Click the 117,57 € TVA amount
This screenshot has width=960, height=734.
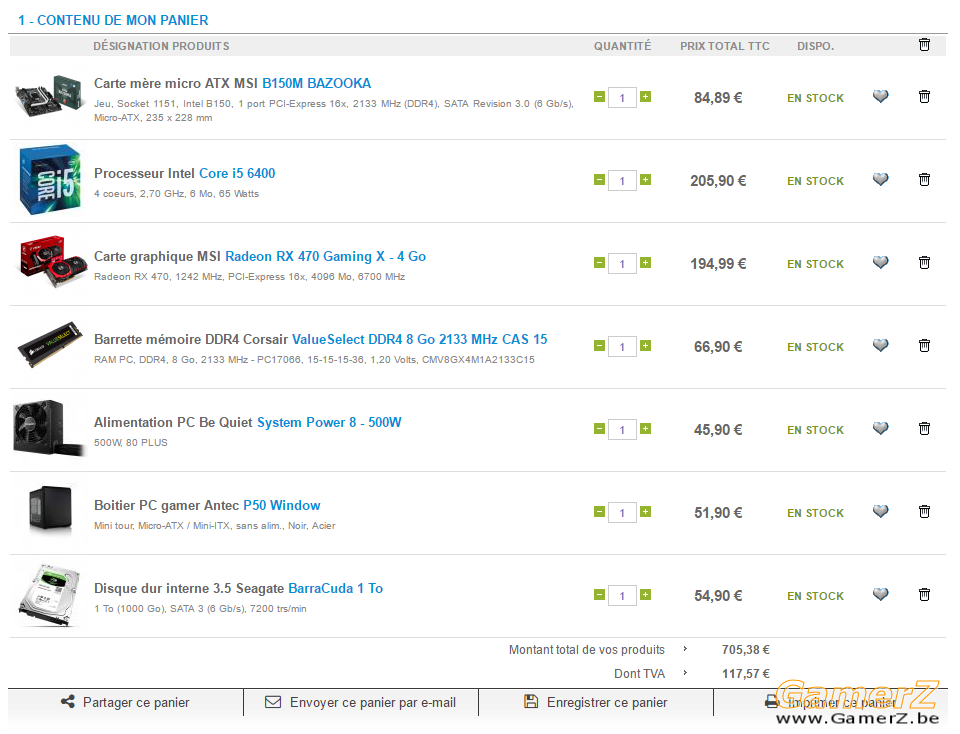(745, 673)
